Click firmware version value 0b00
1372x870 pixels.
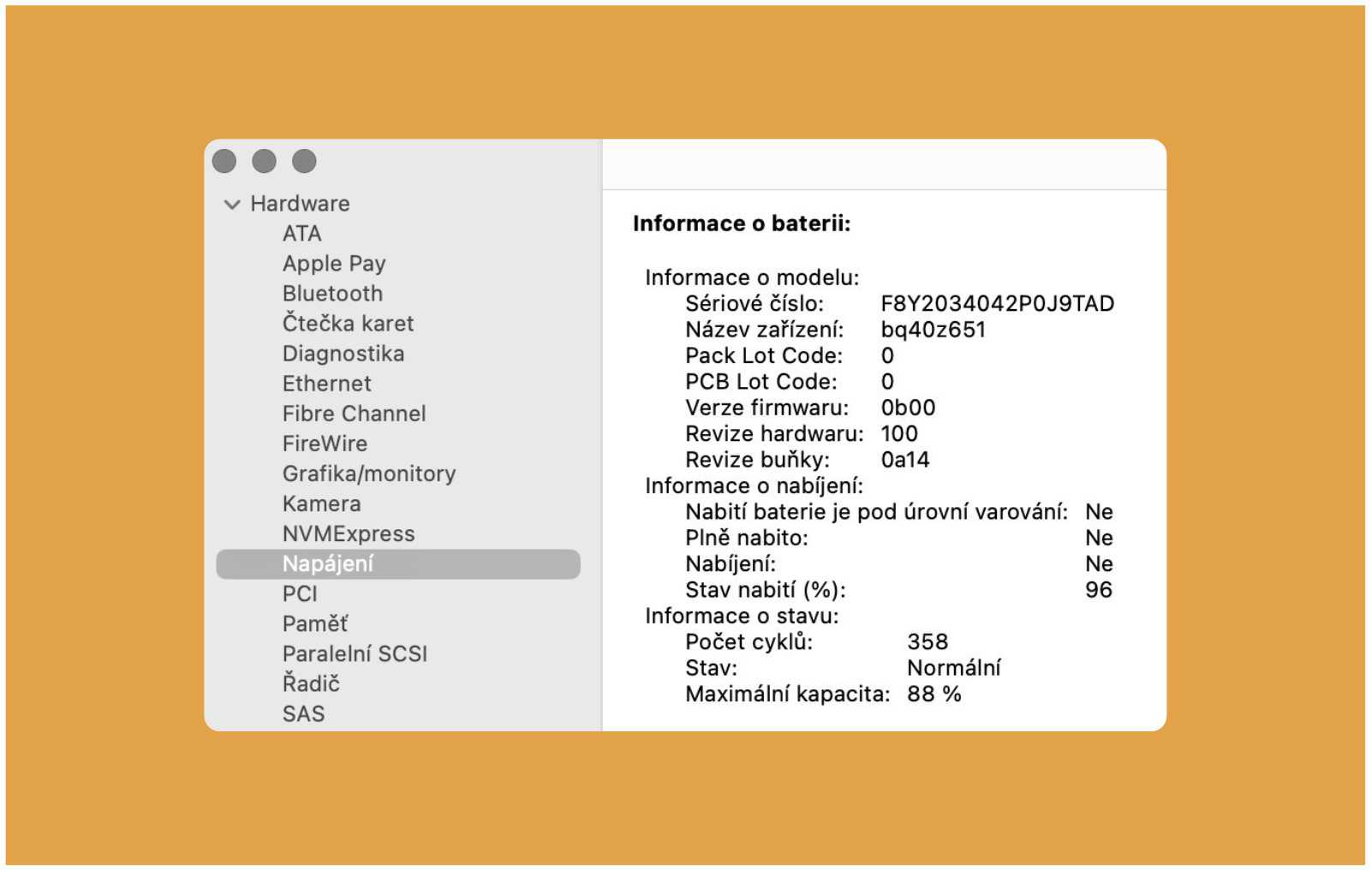tap(908, 408)
